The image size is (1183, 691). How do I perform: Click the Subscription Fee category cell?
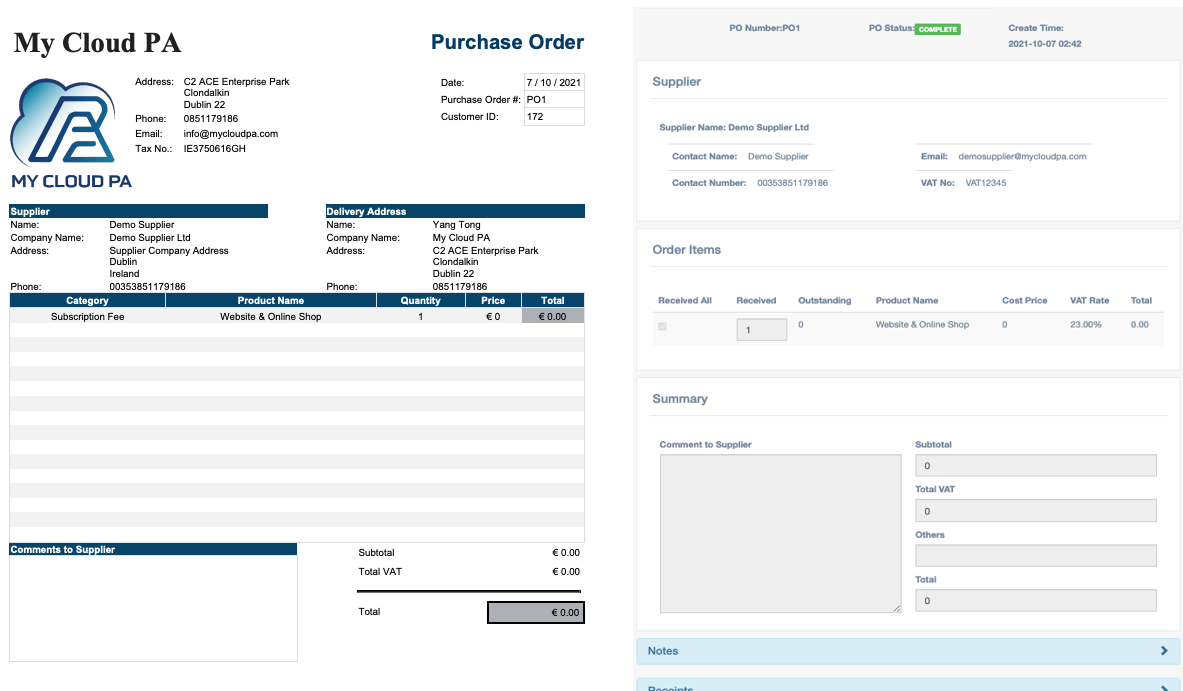tap(88, 317)
